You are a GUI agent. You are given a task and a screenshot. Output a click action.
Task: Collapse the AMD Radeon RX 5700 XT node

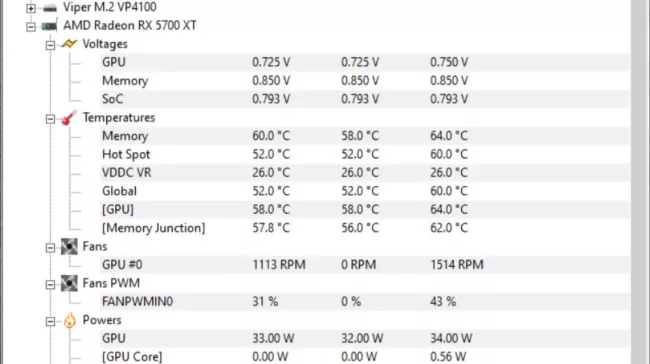pos(31,27)
